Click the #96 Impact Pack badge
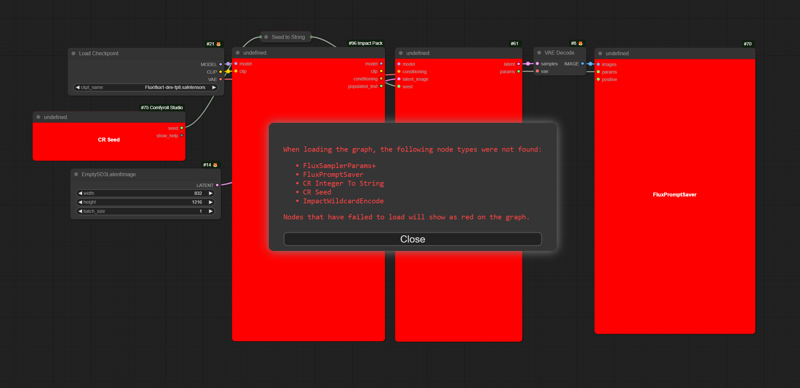Image resolution: width=800 pixels, height=388 pixels. (x=365, y=43)
